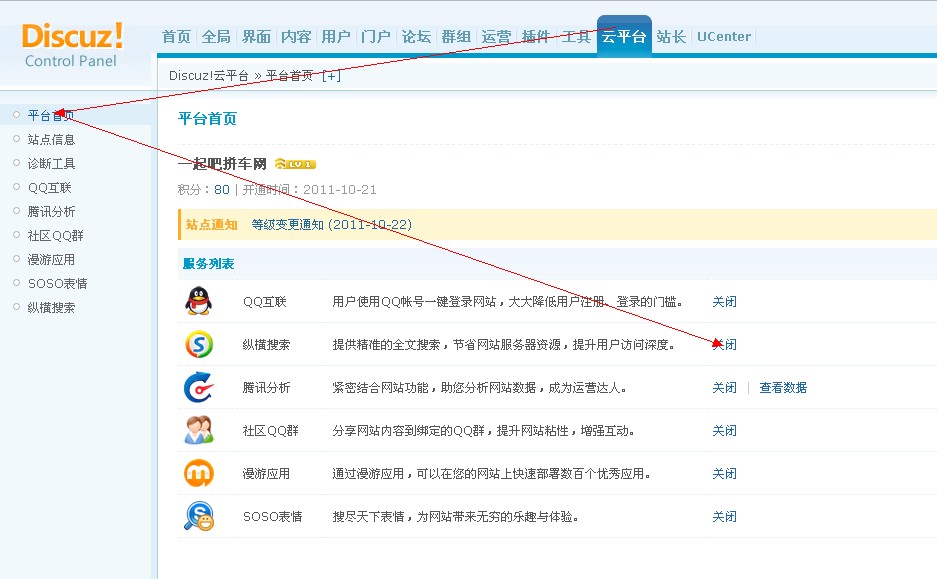Select QQ互联 in the sidebar
Image resolution: width=937 pixels, height=579 pixels.
[x=50, y=188]
